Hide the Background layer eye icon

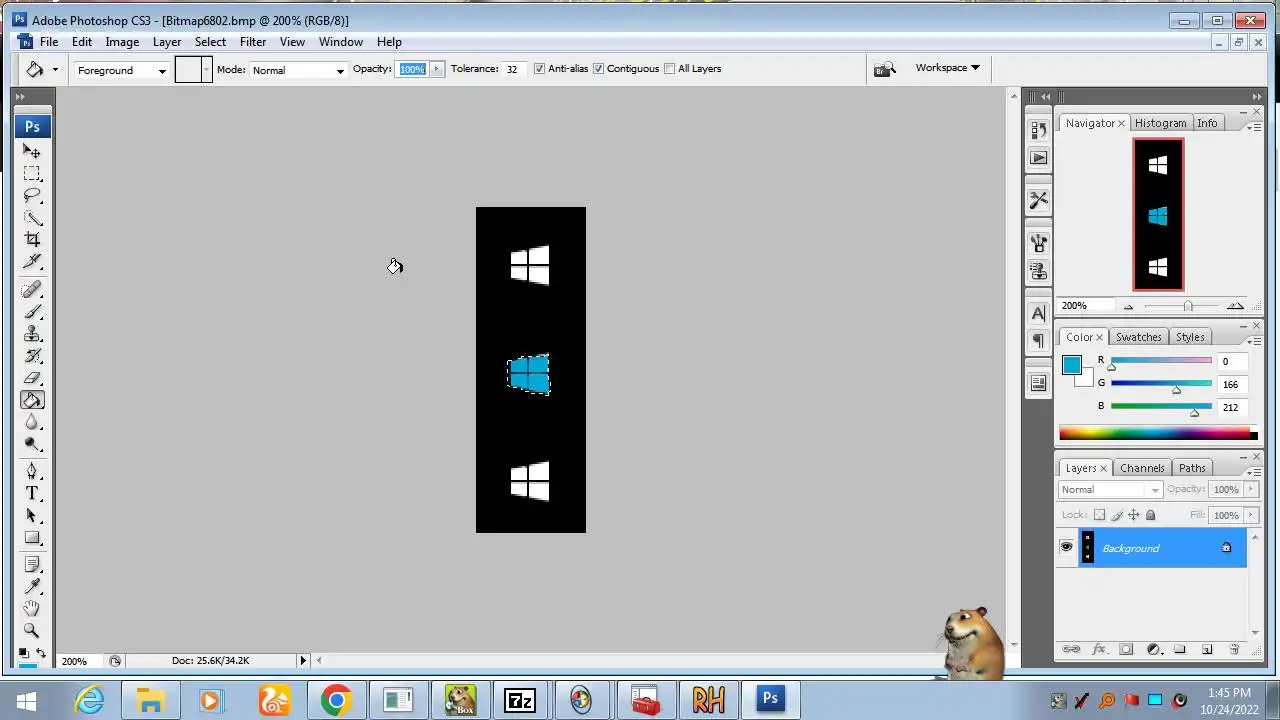click(x=1066, y=547)
